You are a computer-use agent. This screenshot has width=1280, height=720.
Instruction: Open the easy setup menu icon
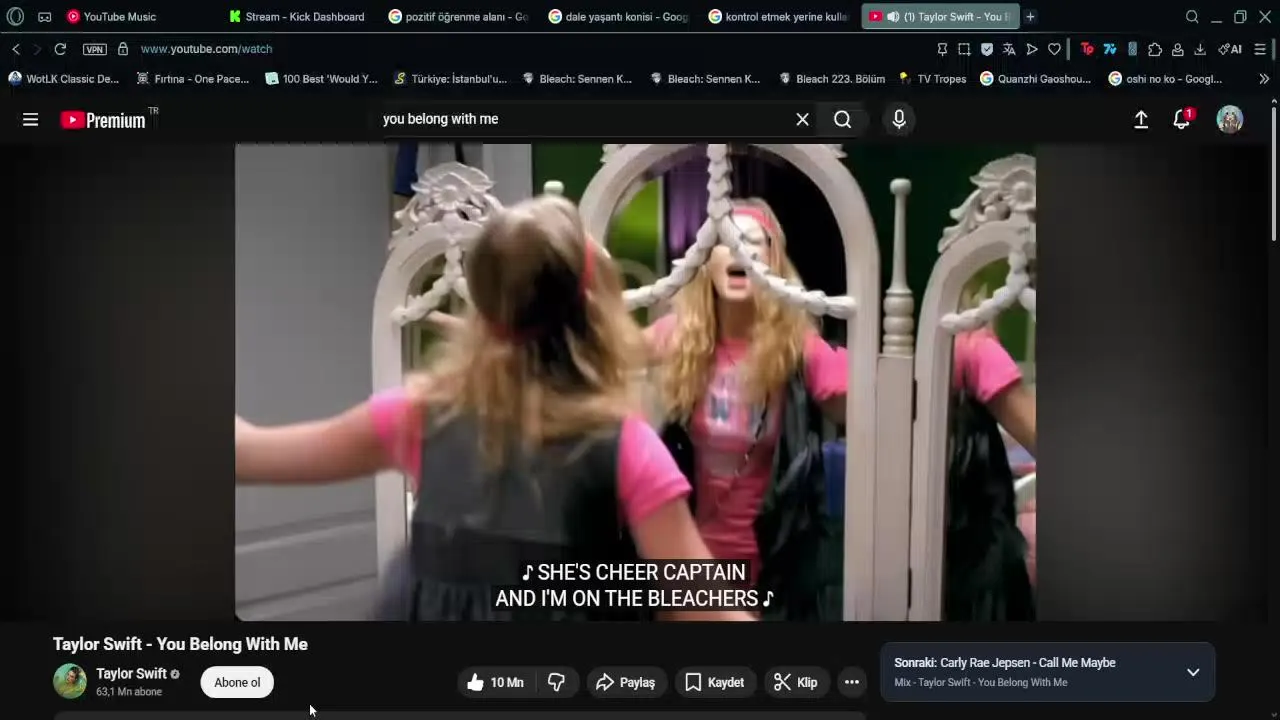point(1260,49)
